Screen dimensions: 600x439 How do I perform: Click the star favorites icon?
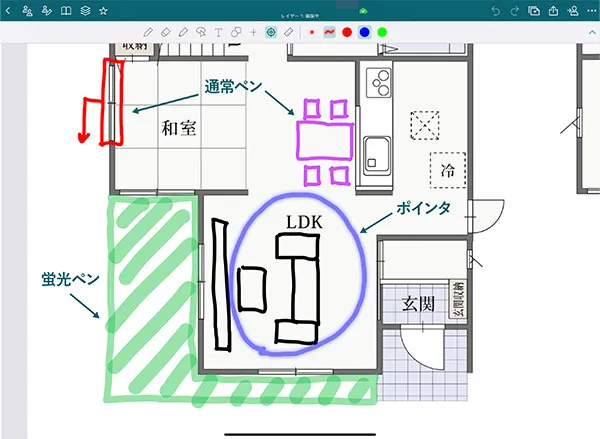[x=103, y=11]
